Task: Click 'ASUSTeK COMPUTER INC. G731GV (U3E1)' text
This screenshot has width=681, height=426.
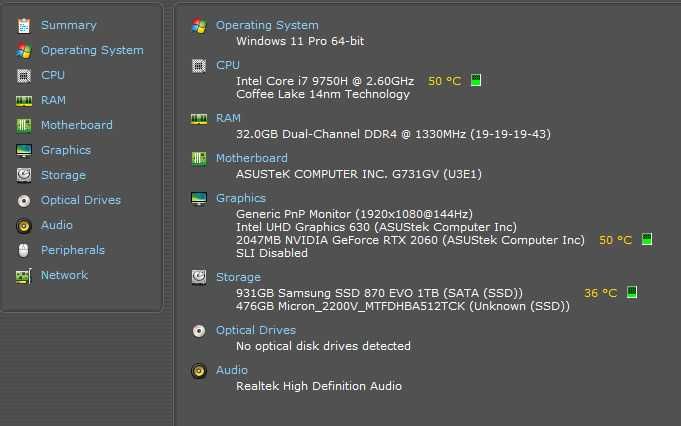Action: [359, 174]
